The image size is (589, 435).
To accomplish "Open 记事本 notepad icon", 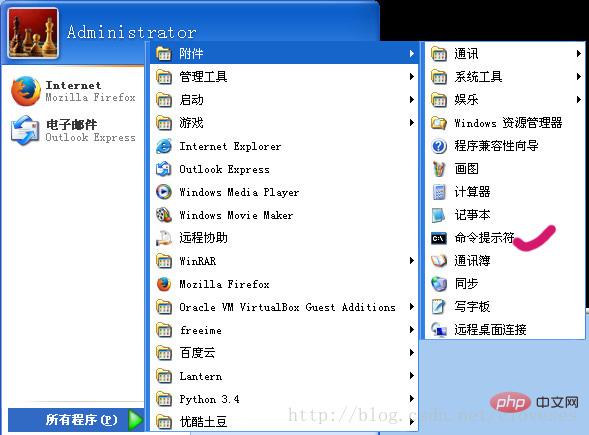I will (x=439, y=215).
